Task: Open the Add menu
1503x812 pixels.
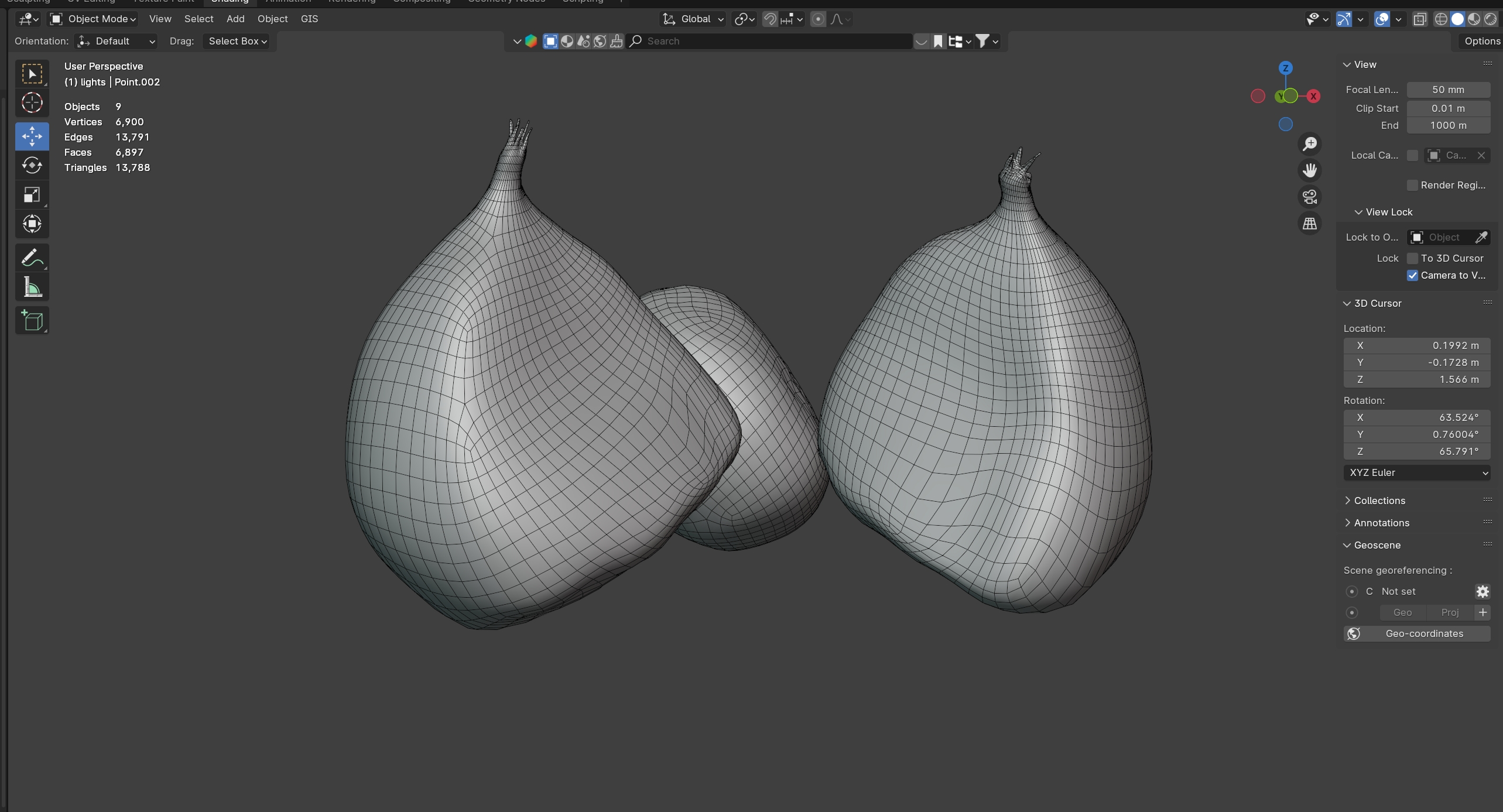Action: 235,19
